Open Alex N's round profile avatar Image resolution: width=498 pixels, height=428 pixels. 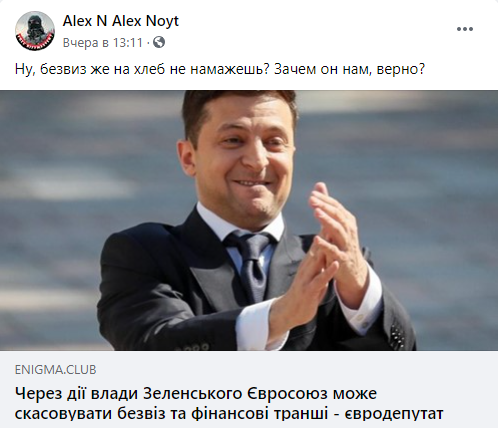pos(35,31)
